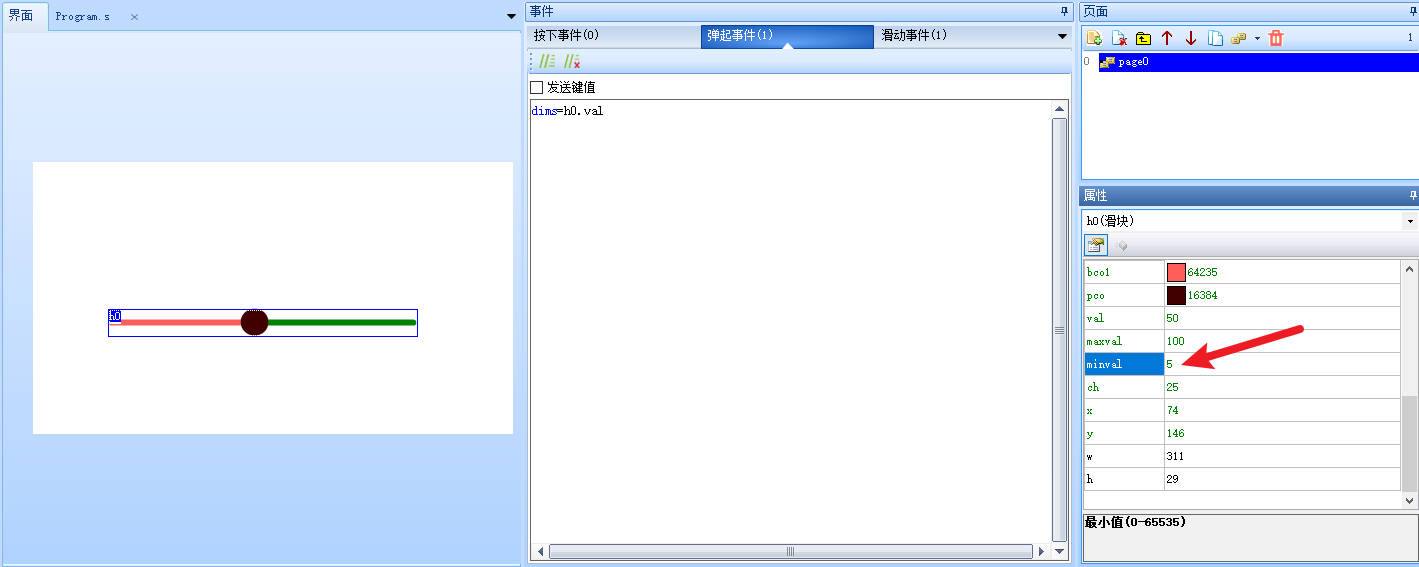
Task: Click the yellow folder insert-page icon
Action: (x=1143, y=38)
